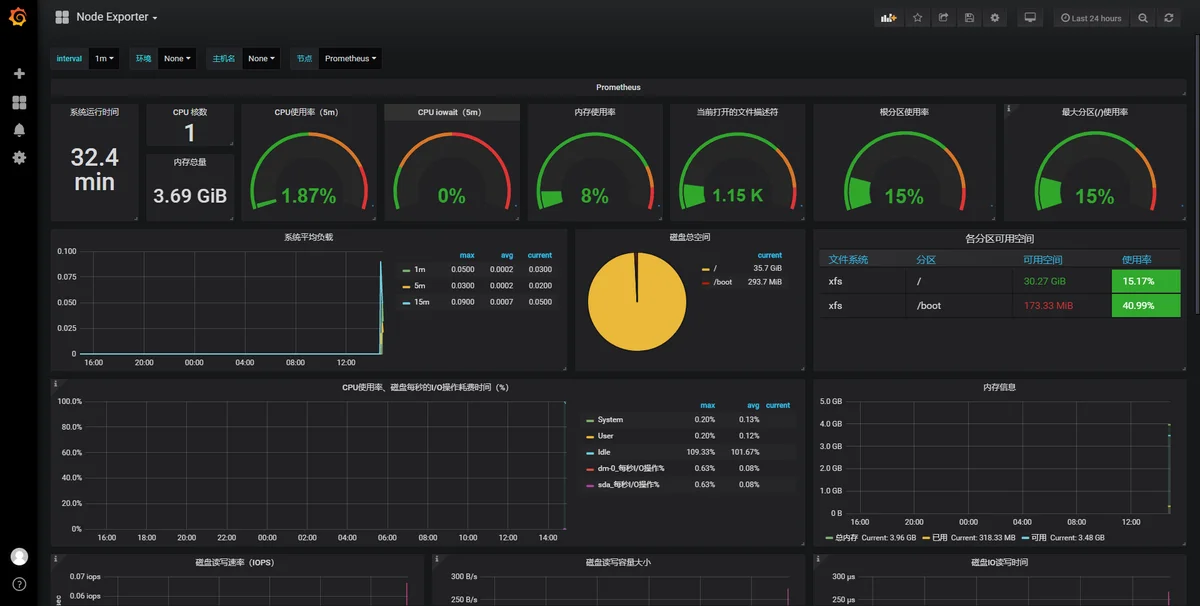
Task: Click the 15.17% usage cell
Action: tap(1146, 282)
